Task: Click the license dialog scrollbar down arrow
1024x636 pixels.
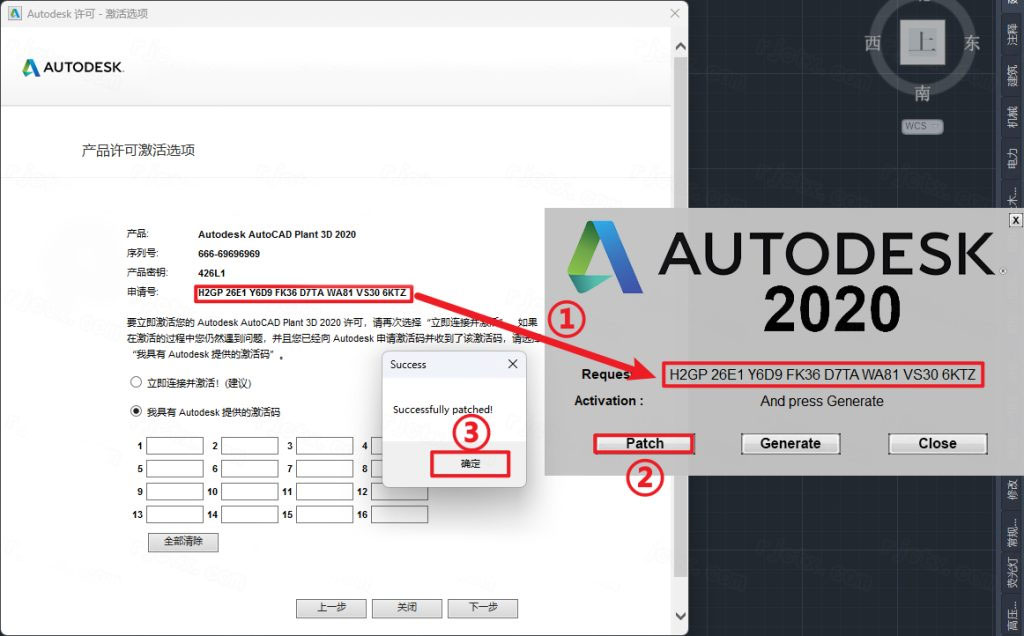Action: pos(680,616)
